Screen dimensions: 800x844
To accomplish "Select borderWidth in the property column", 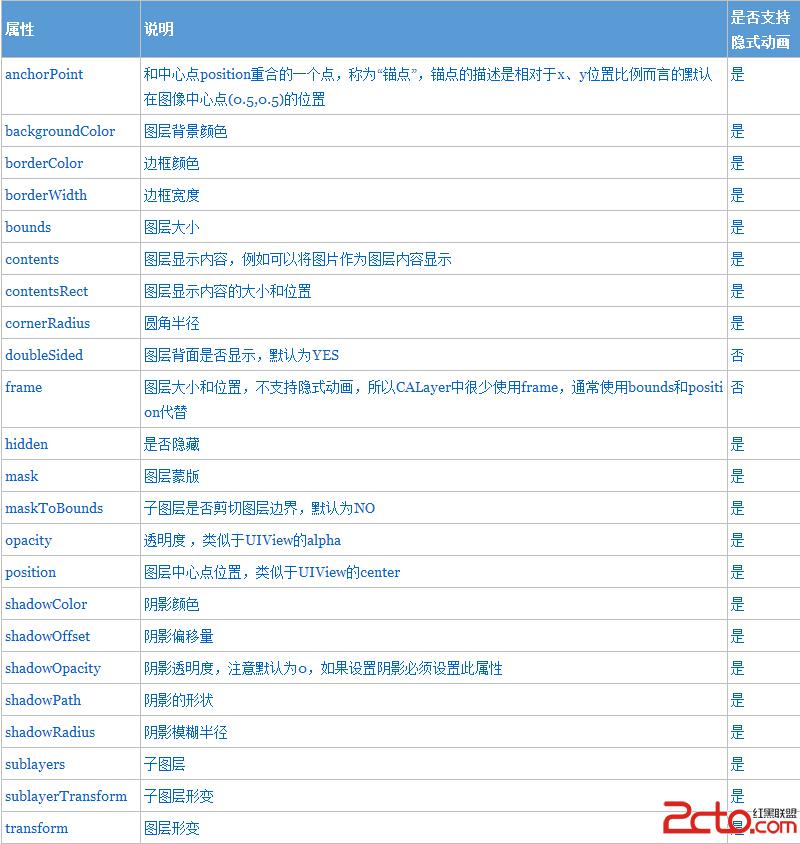I will coord(46,195).
